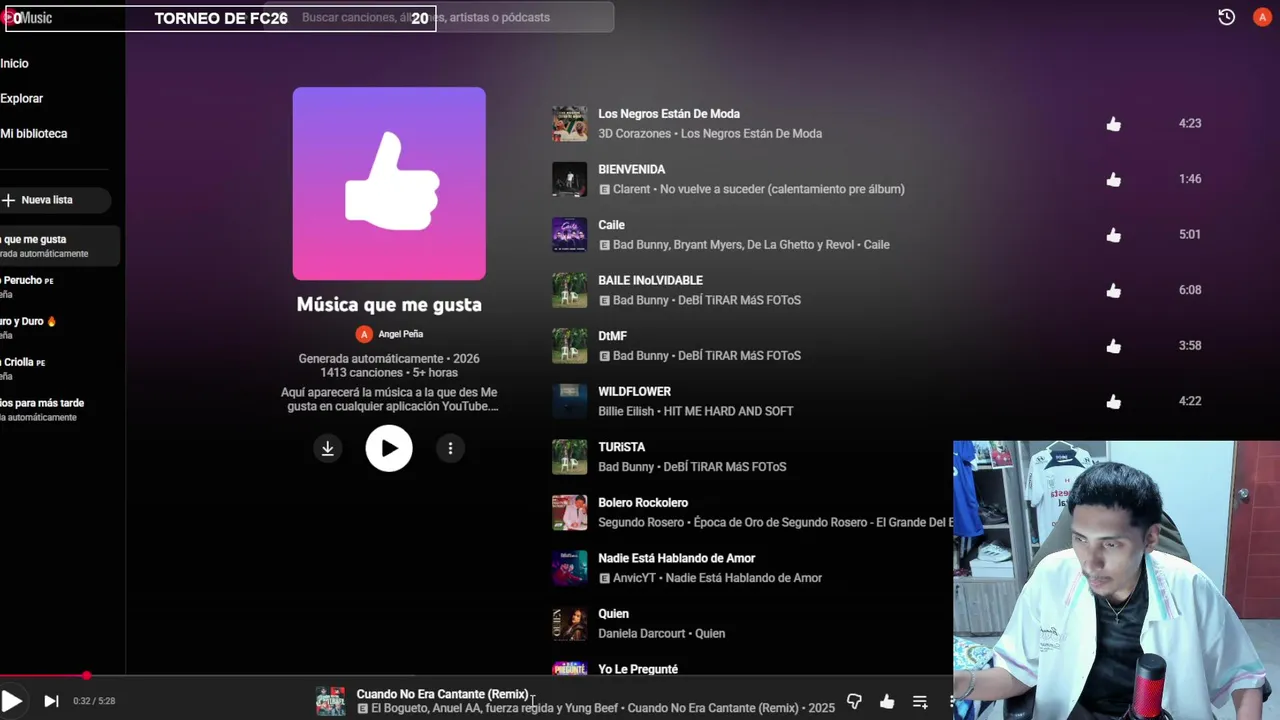This screenshot has width=1280, height=720.
Task: Skip to next track in player bar
Action: (x=51, y=701)
